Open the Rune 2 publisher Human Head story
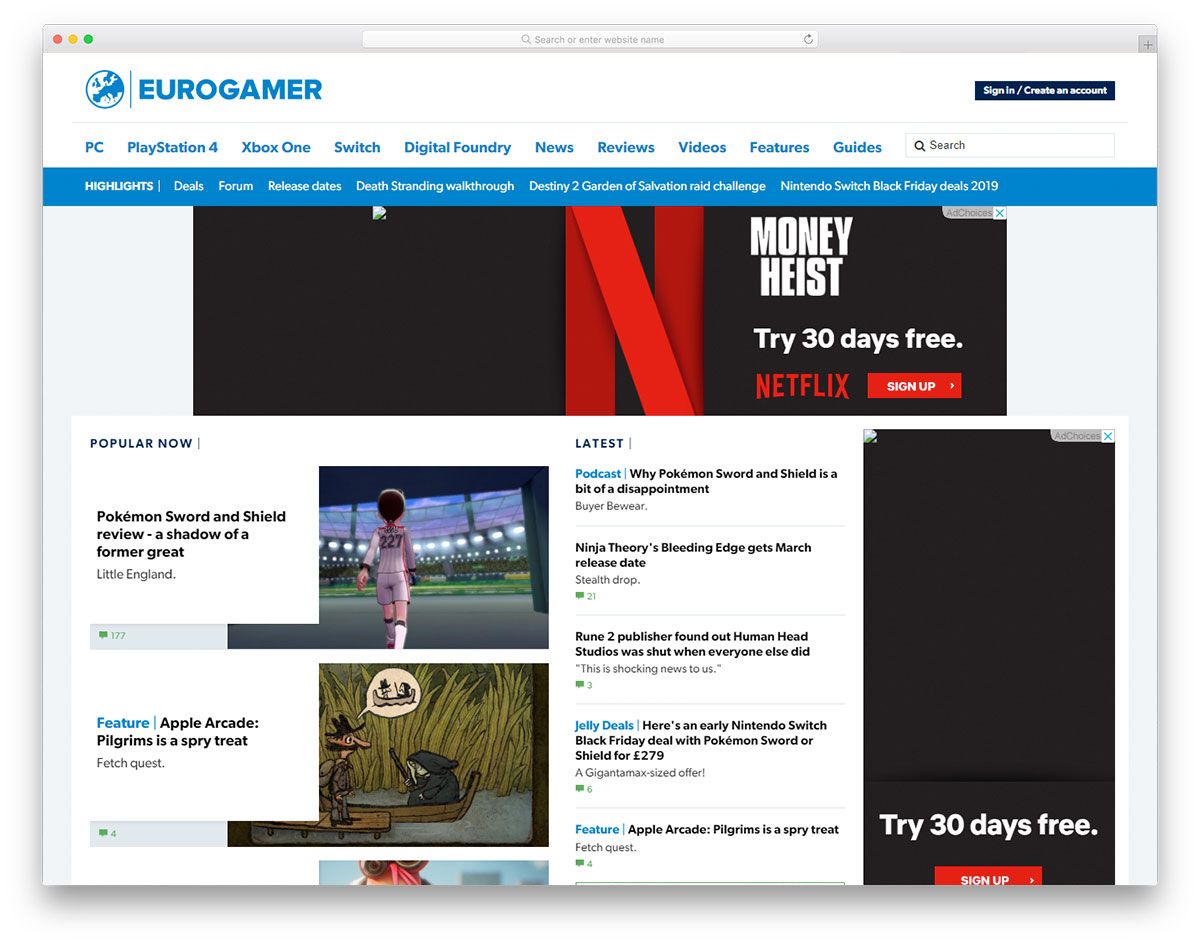The height and width of the screenshot is (946, 1200). click(x=692, y=644)
